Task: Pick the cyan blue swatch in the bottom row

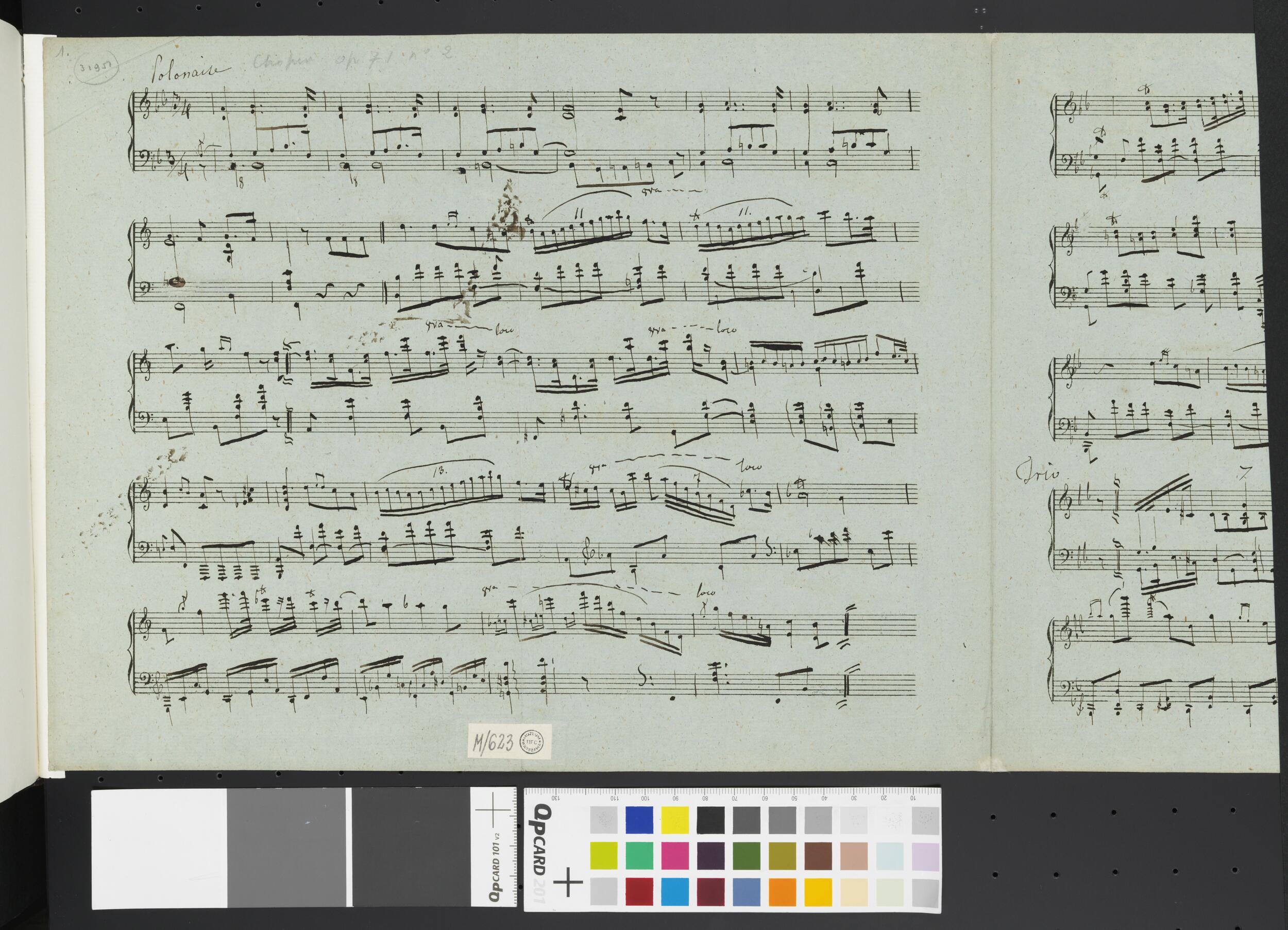Action: coord(675,891)
